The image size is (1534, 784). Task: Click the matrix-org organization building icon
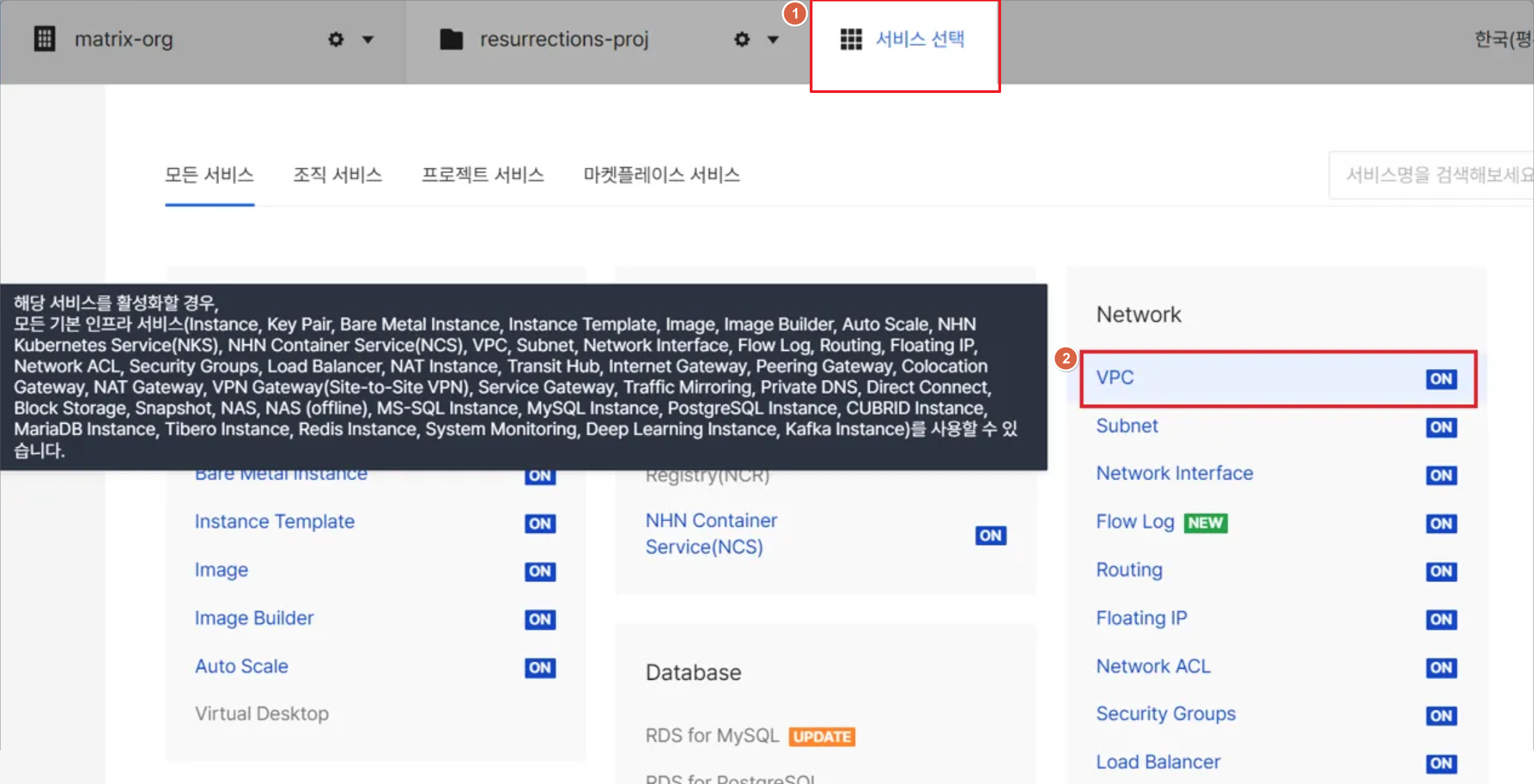[44, 39]
